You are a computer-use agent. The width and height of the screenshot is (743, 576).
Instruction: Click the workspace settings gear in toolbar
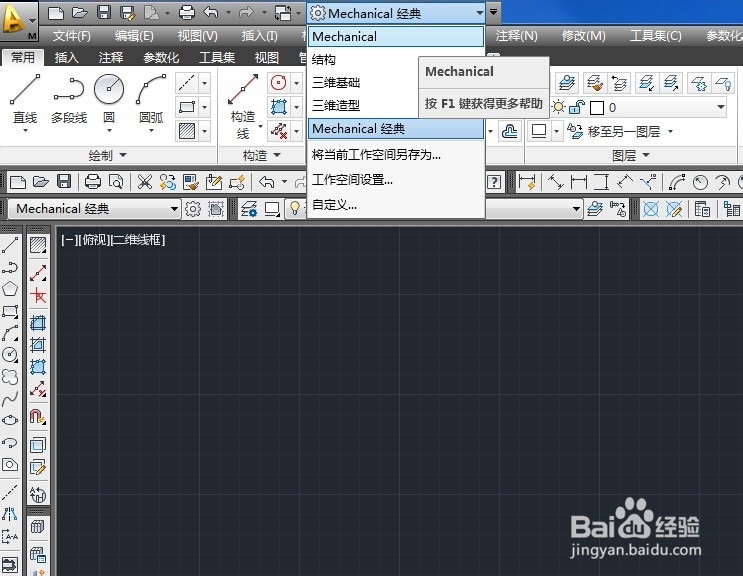192,209
